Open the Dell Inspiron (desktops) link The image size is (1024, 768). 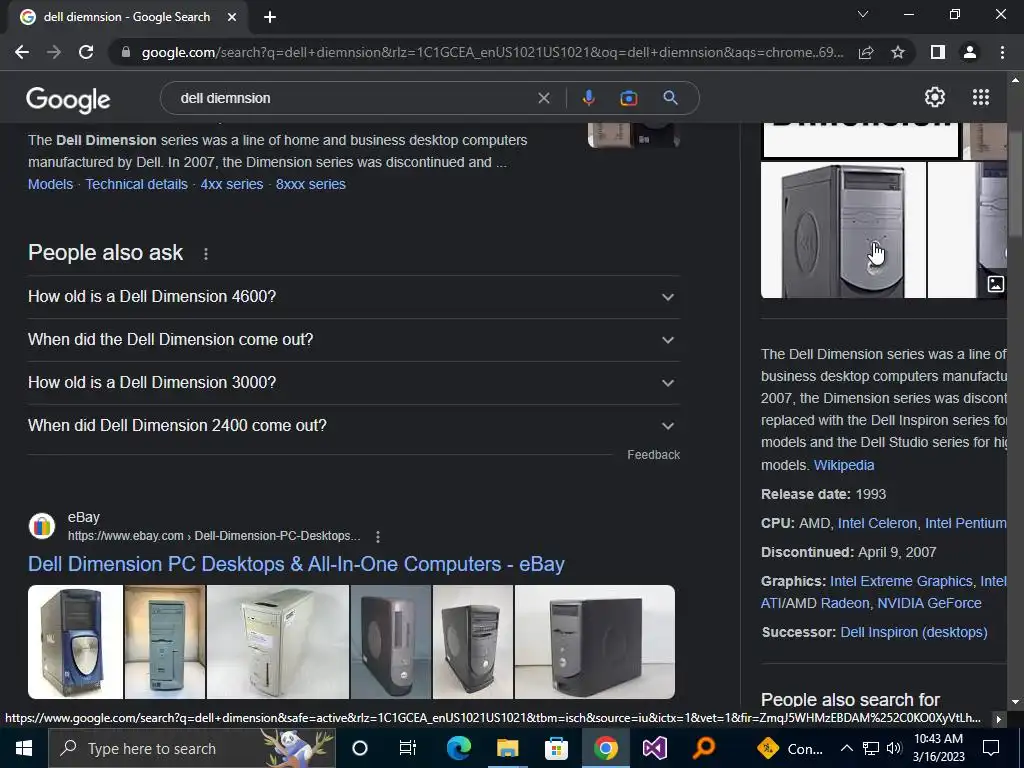pos(914,632)
